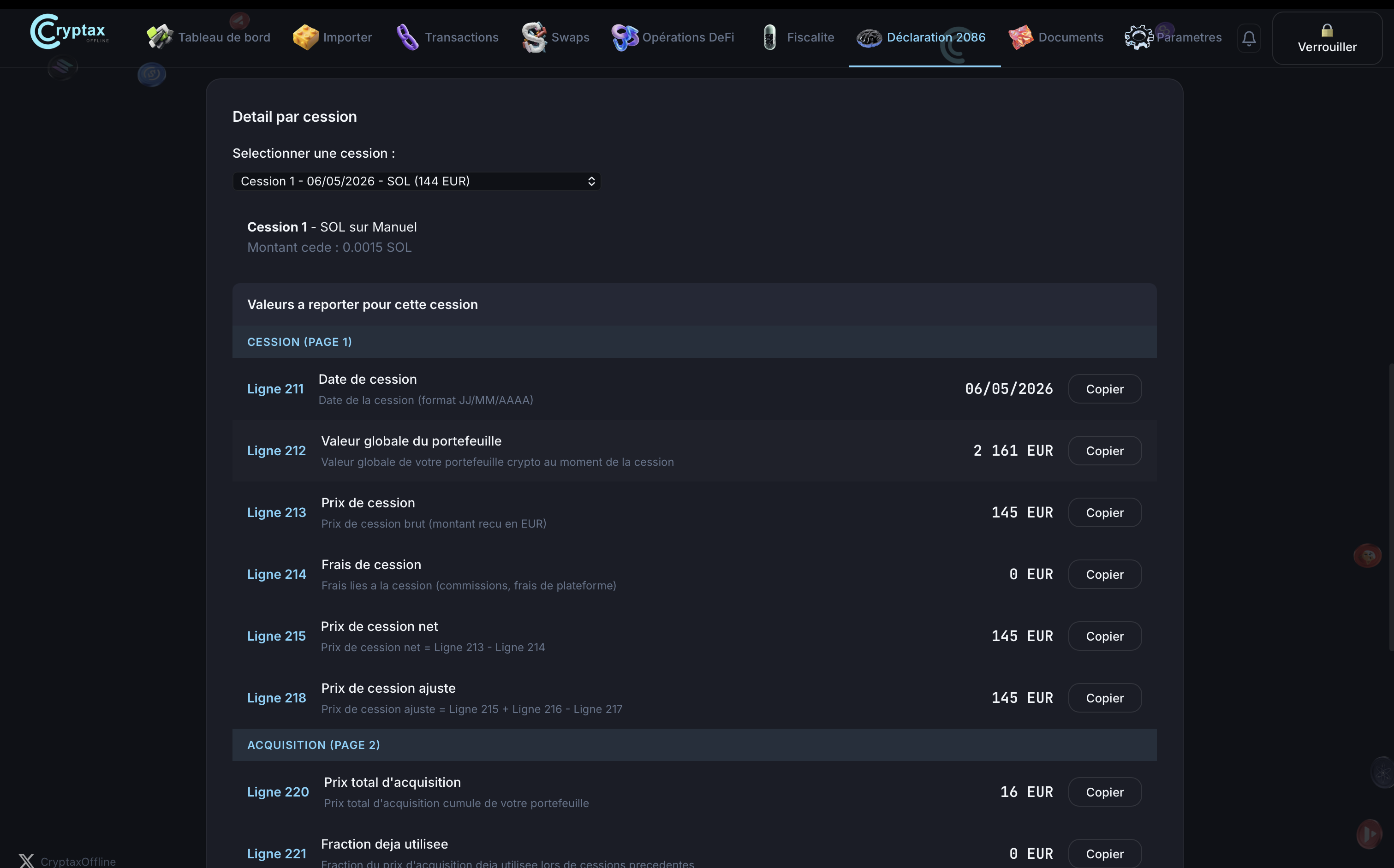Image resolution: width=1394 pixels, height=868 pixels.
Task: Click the page vertical scrollbar thumb
Action: 1391,507
